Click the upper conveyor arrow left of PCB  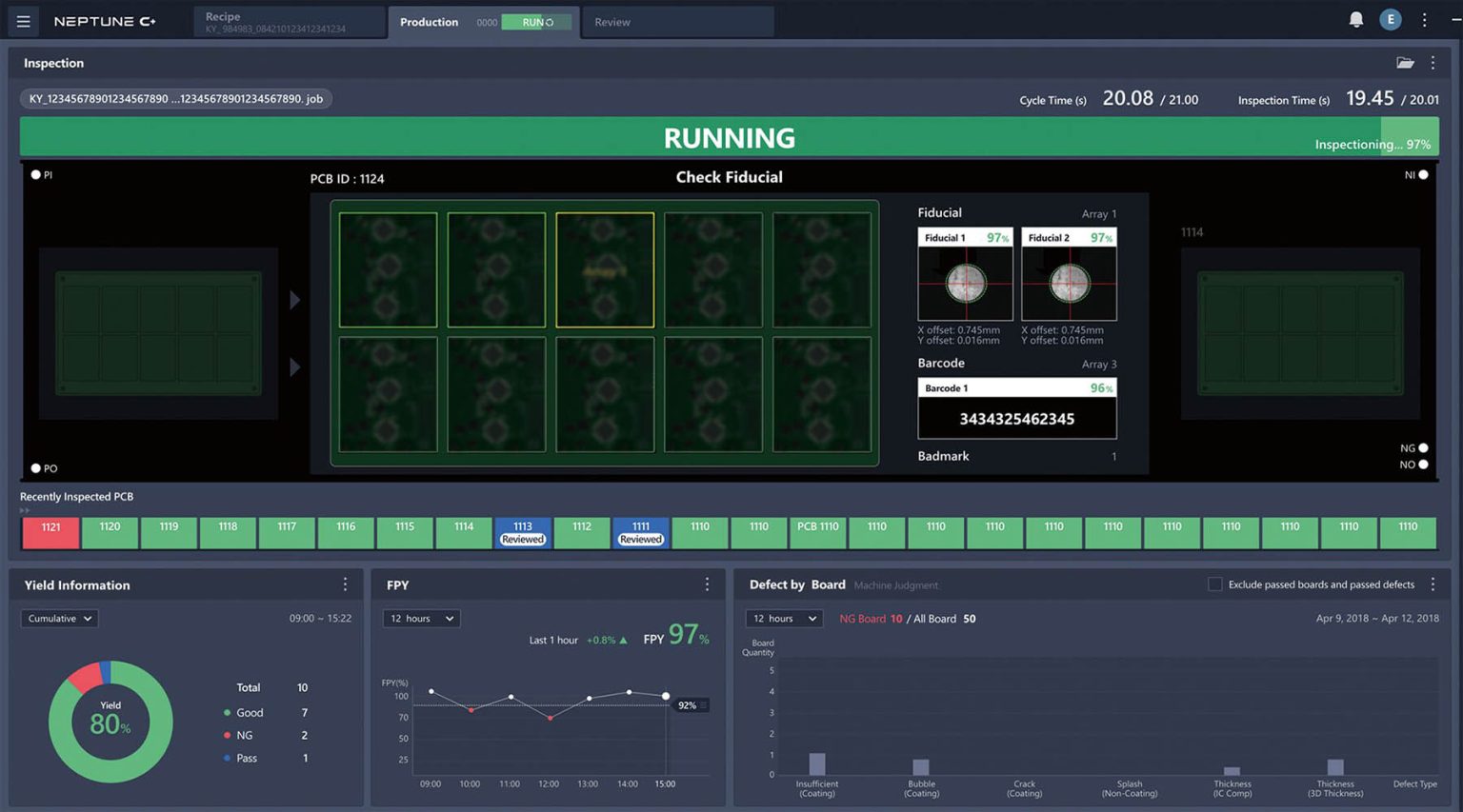coord(295,300)
